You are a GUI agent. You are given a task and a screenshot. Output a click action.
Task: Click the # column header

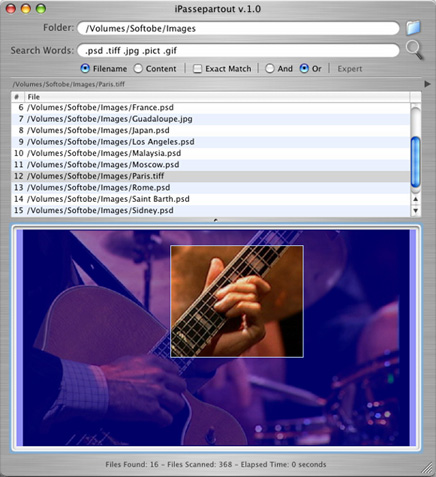coord(17,97)
